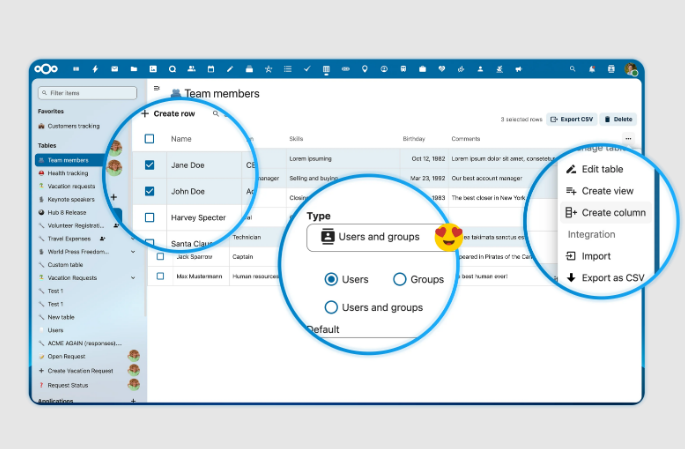Toggle the navigation sidebar icon above title

157,88
